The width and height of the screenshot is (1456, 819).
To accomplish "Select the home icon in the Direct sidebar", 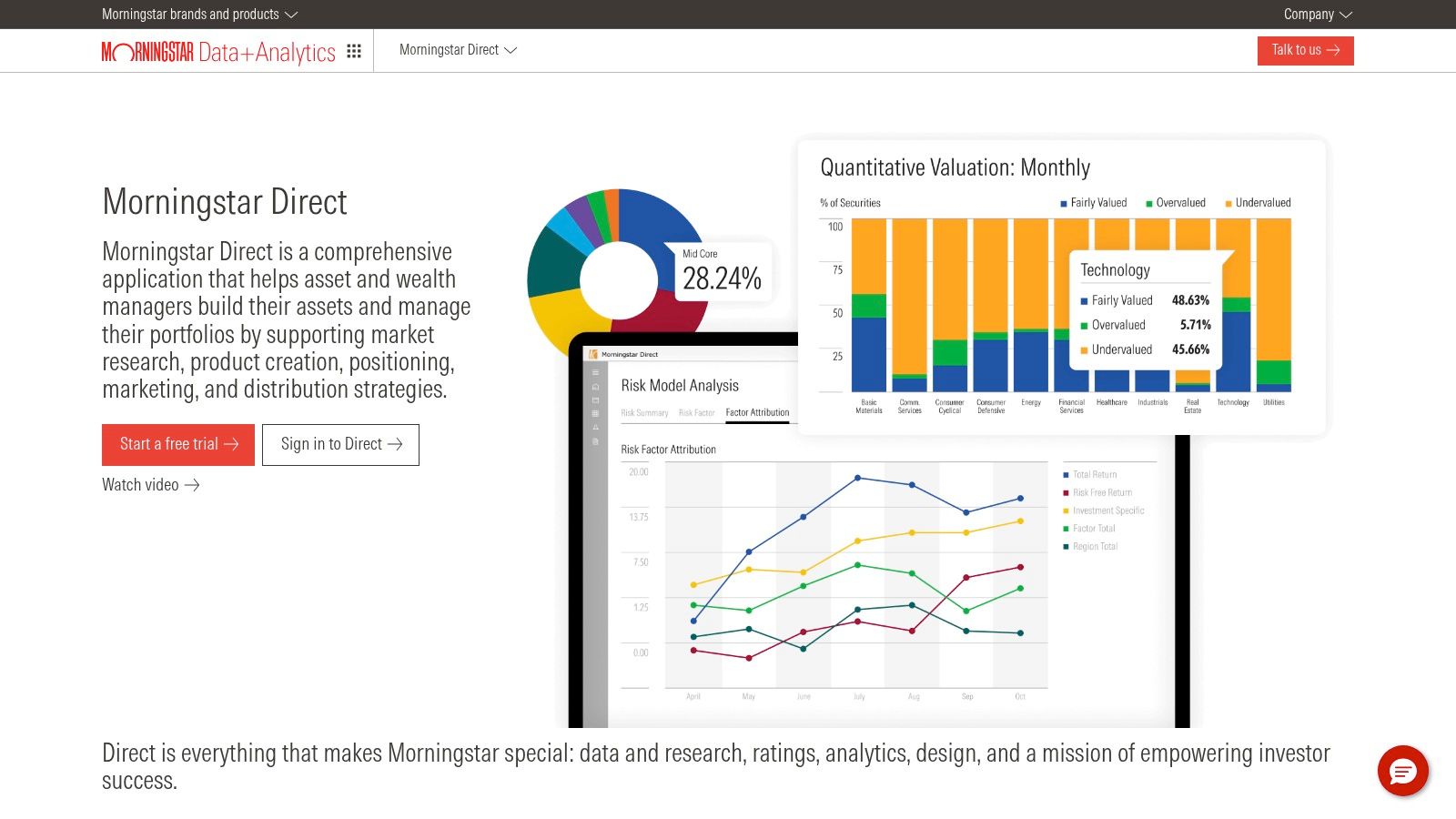I will tap(595, 387).
